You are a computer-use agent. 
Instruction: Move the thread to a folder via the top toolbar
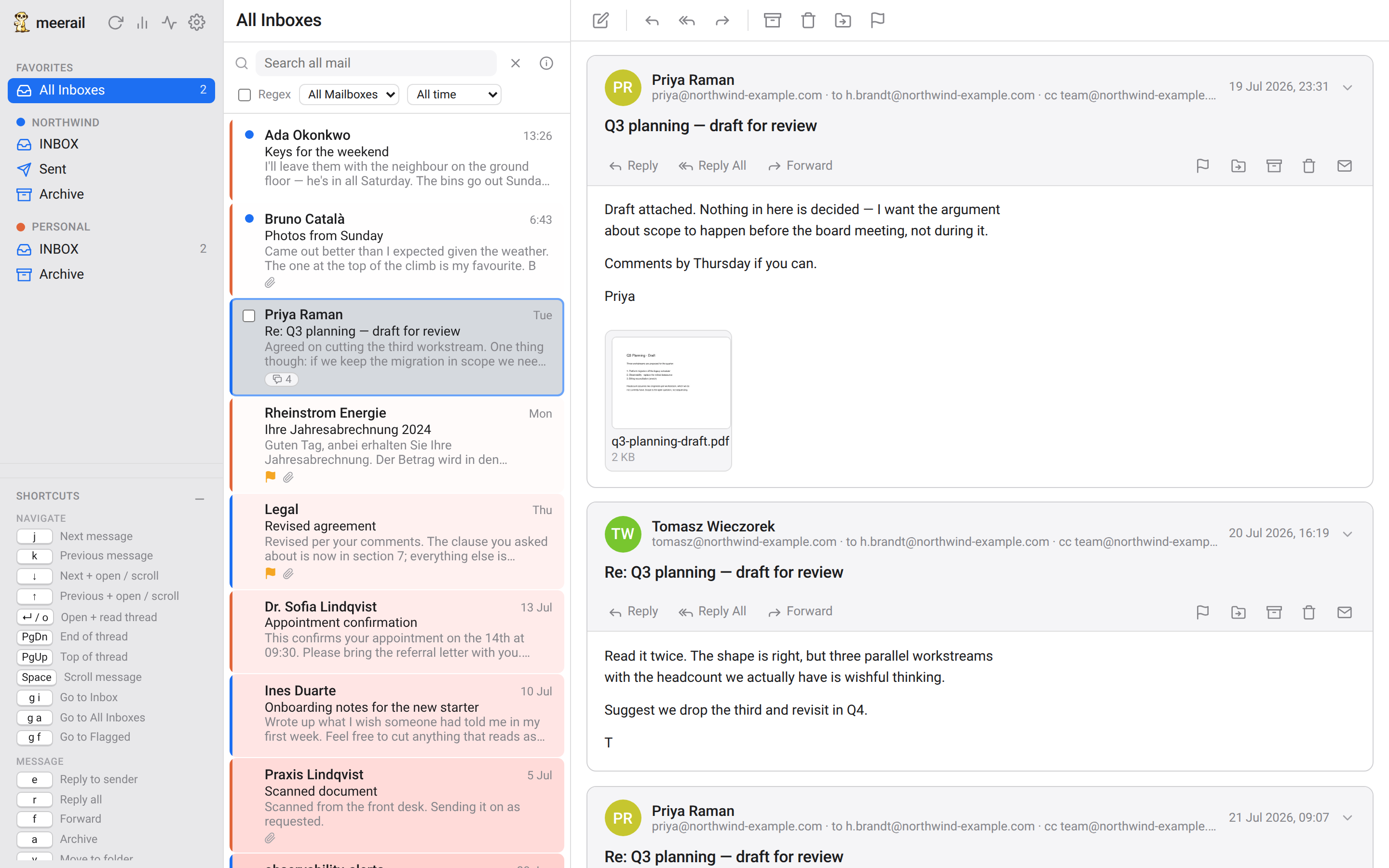tap(843, 21)
